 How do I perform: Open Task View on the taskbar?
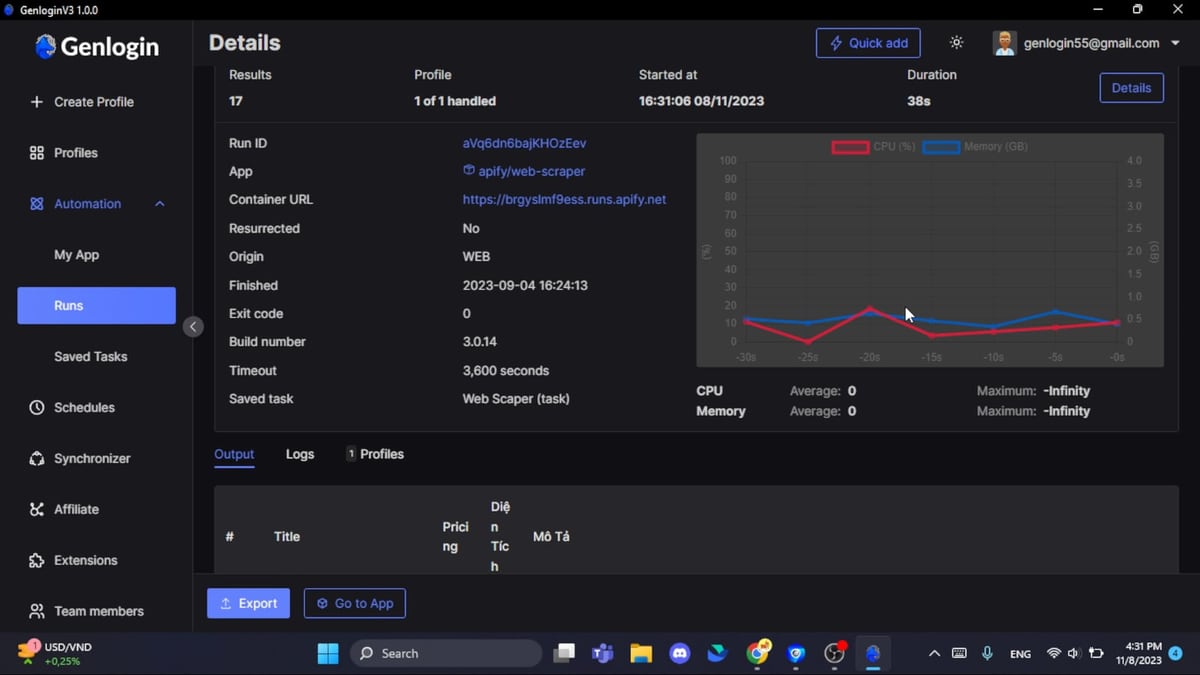564,654
